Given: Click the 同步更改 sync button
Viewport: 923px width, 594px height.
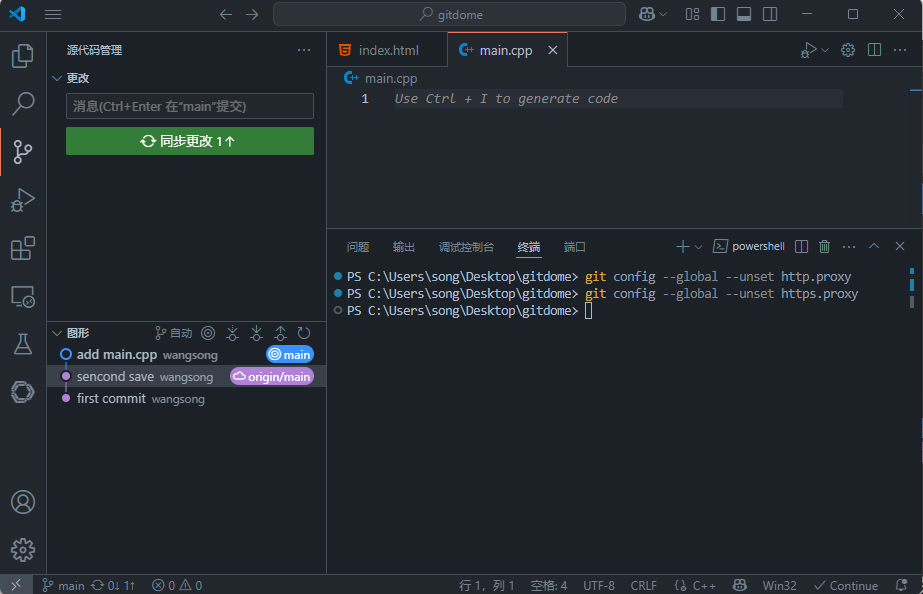Looking at the screenshot, I should pos(189,141).
